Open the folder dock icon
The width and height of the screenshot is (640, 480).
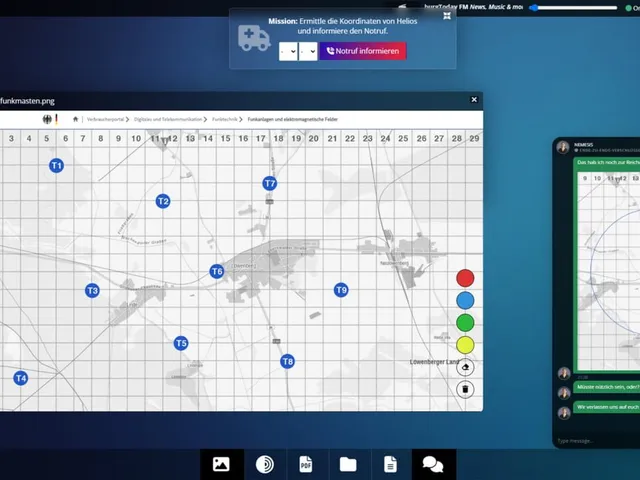pyautogui.click(x=348, y=464)
